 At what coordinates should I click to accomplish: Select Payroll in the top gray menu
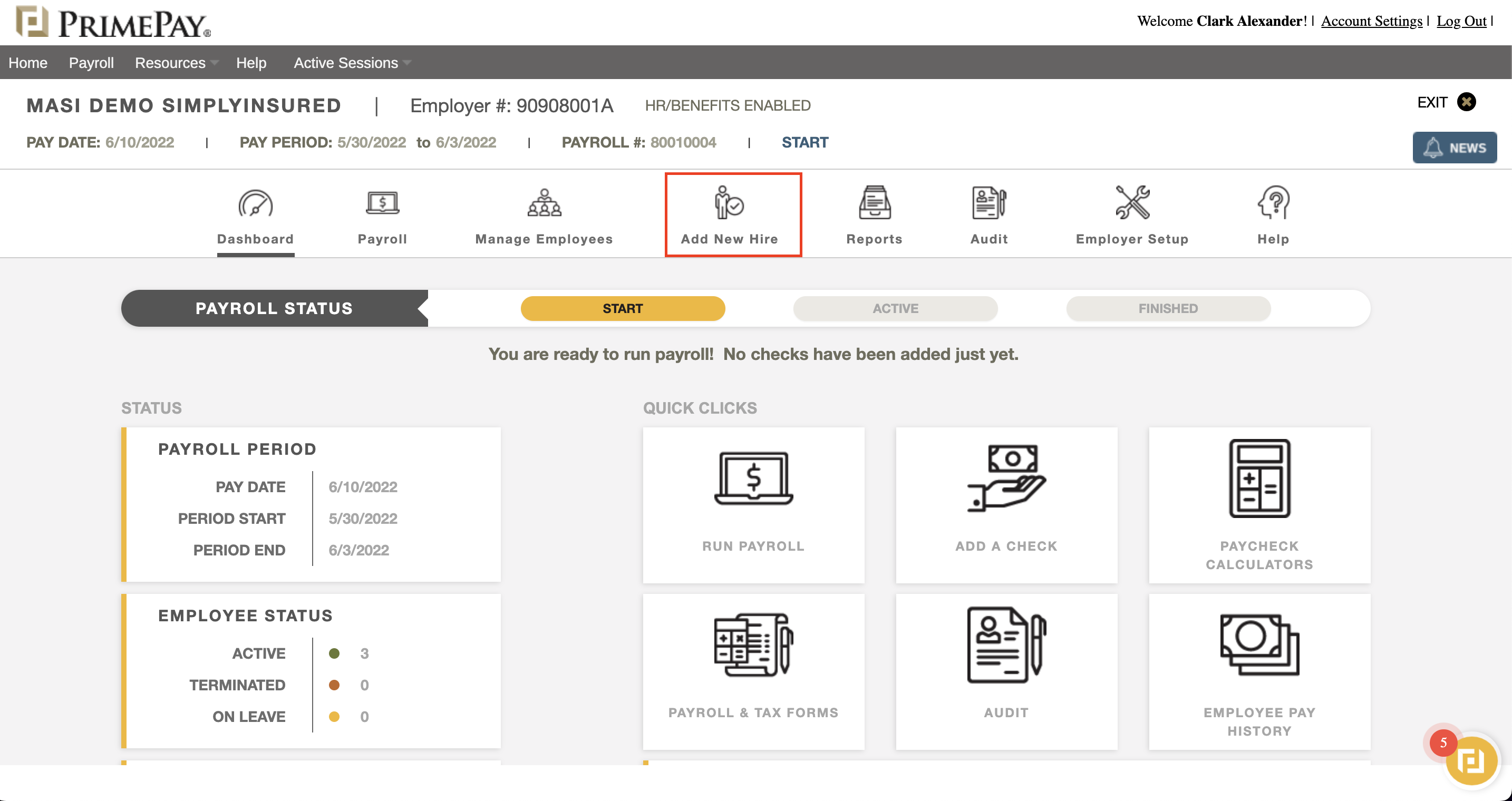pos(91,63)
